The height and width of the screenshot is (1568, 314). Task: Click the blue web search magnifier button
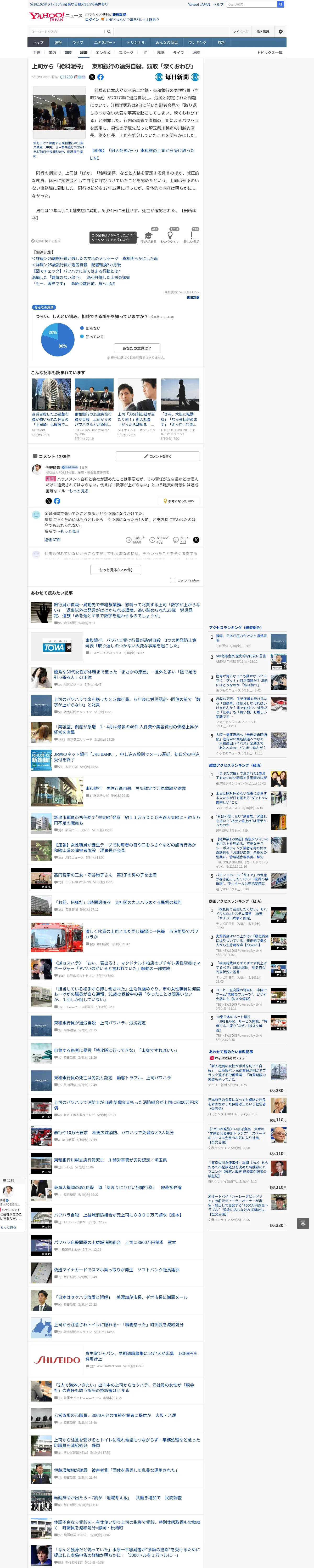(x=281, y=4)
